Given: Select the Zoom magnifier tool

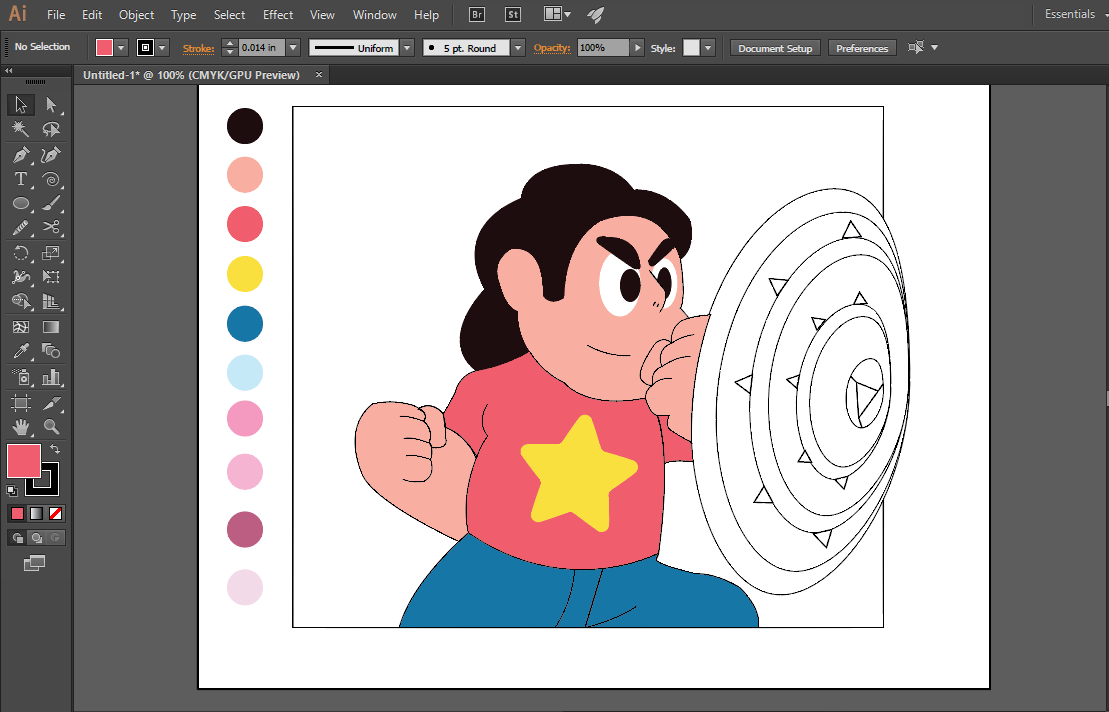Looking at the screenshot, I should [51, 427].
